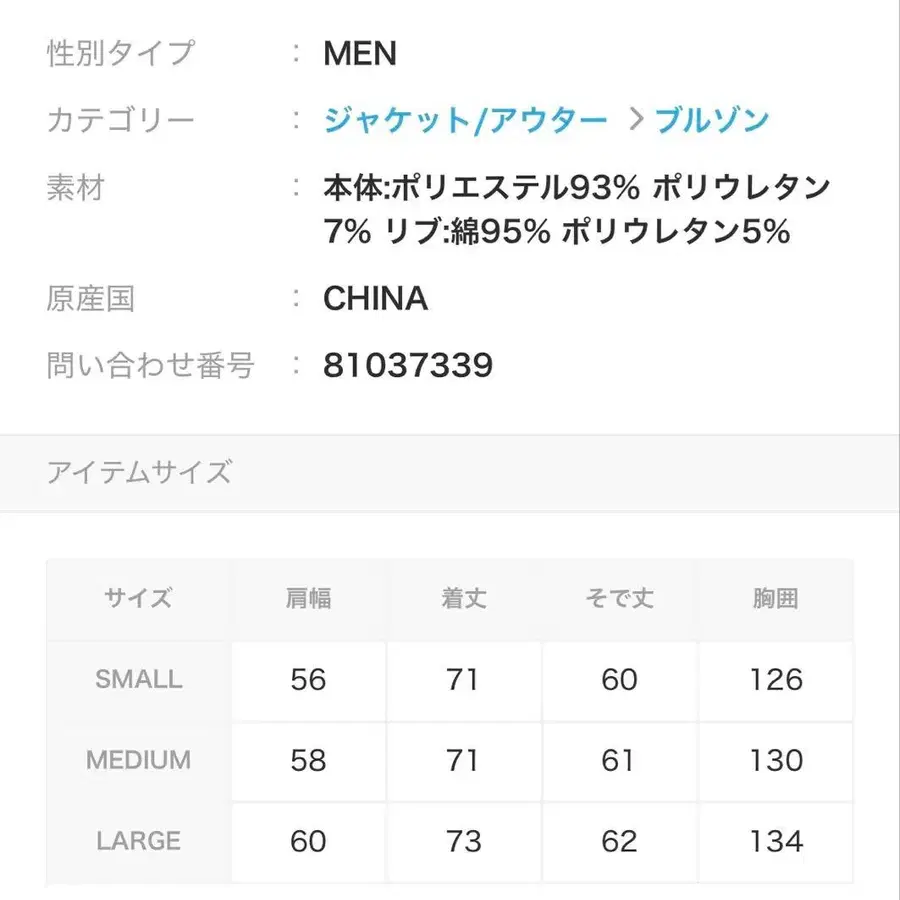The width and height of the screenshot is (900, 900).
Task: Click the LARGE size row label
Action: pyautogui.click(x=137, y=841)
